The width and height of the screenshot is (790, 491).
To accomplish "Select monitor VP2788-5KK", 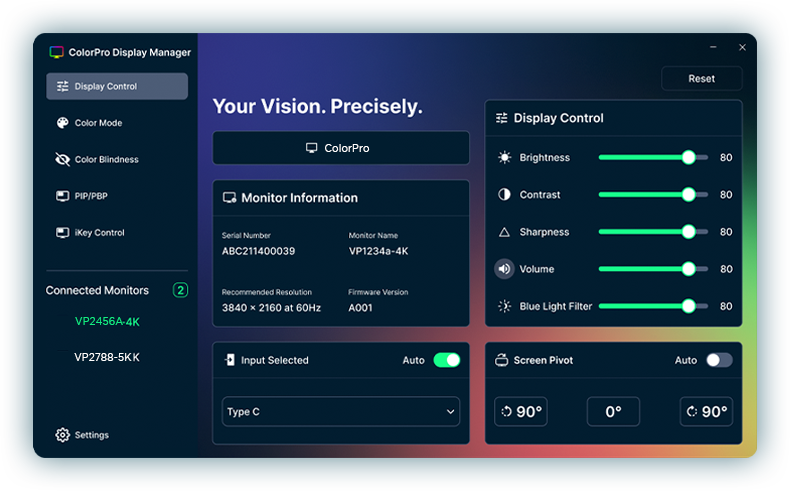I will 107,357.
